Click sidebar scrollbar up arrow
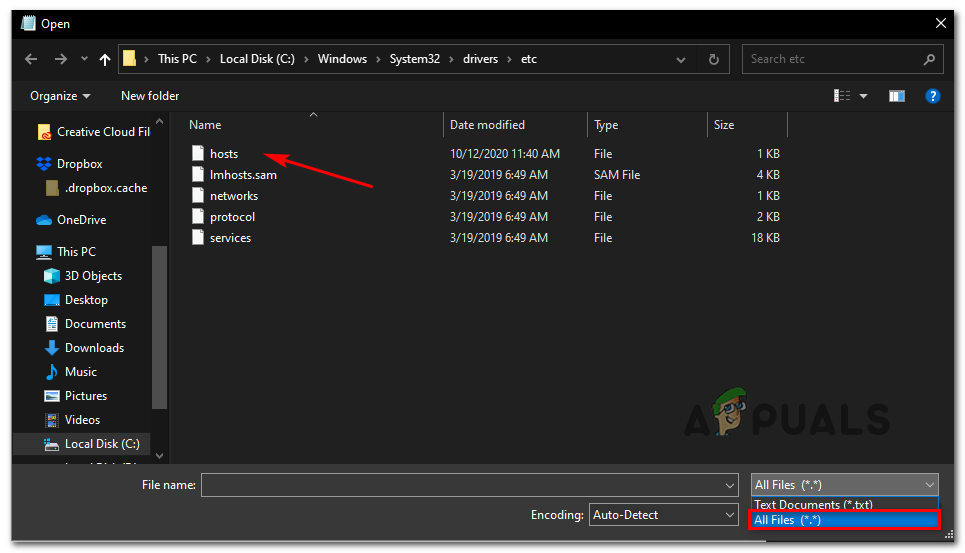The width and height of the screenshot is (965, 553). (159, 121)
